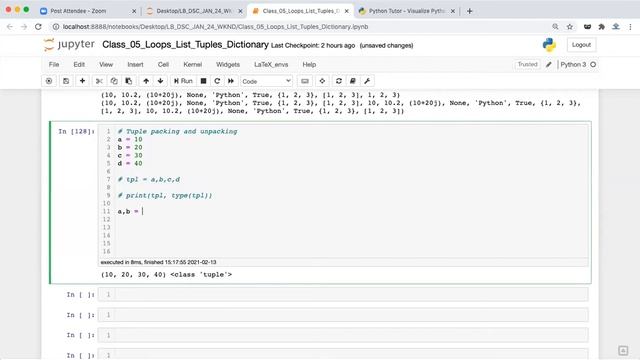Open the Edit menu
Viewport: 640px width, 360px height.
click(79, 64)
